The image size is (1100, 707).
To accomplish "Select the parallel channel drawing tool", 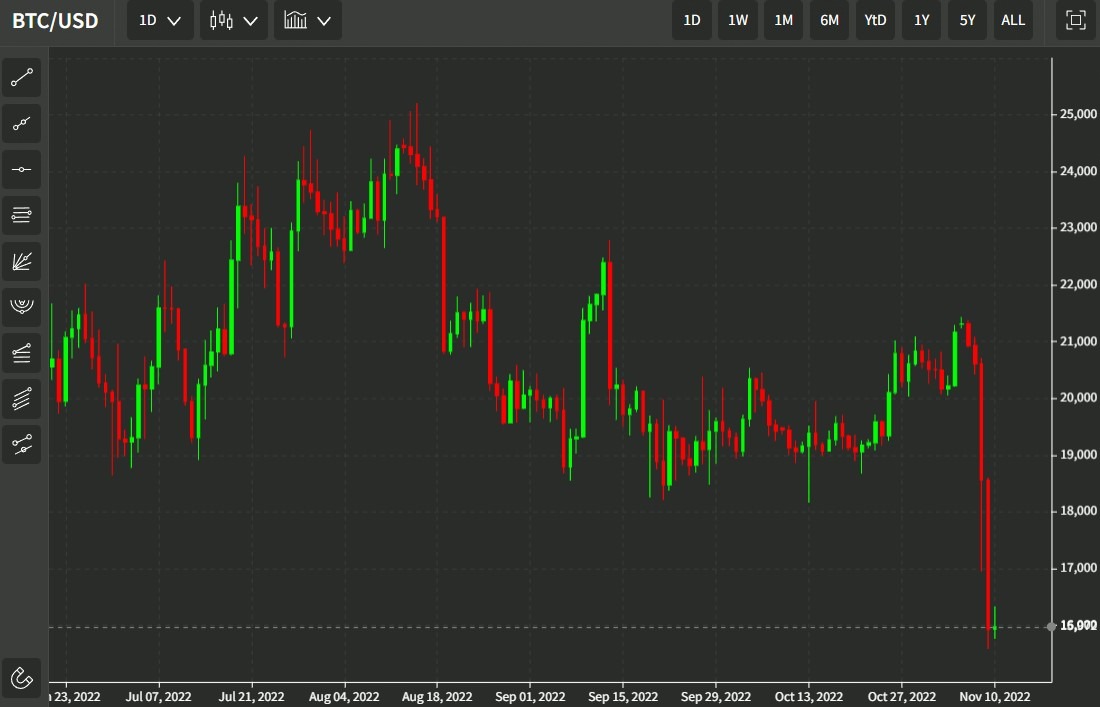I will pyautogui.click(x=21, y=399).
